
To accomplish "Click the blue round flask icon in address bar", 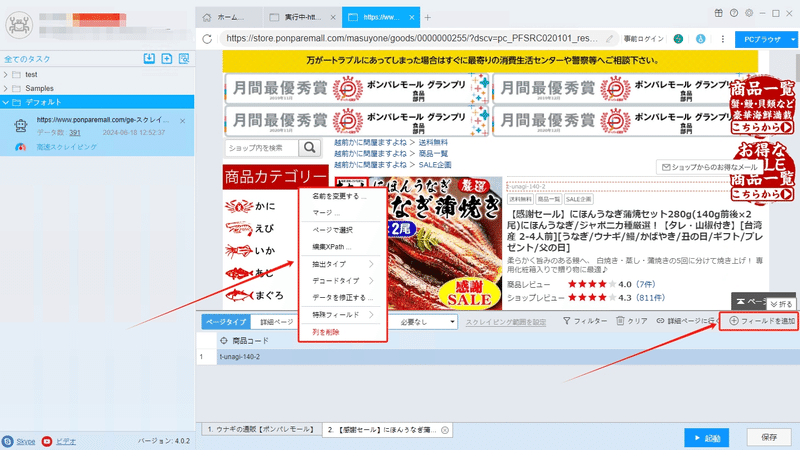I will pyautogui.click(x=701, y=39).
